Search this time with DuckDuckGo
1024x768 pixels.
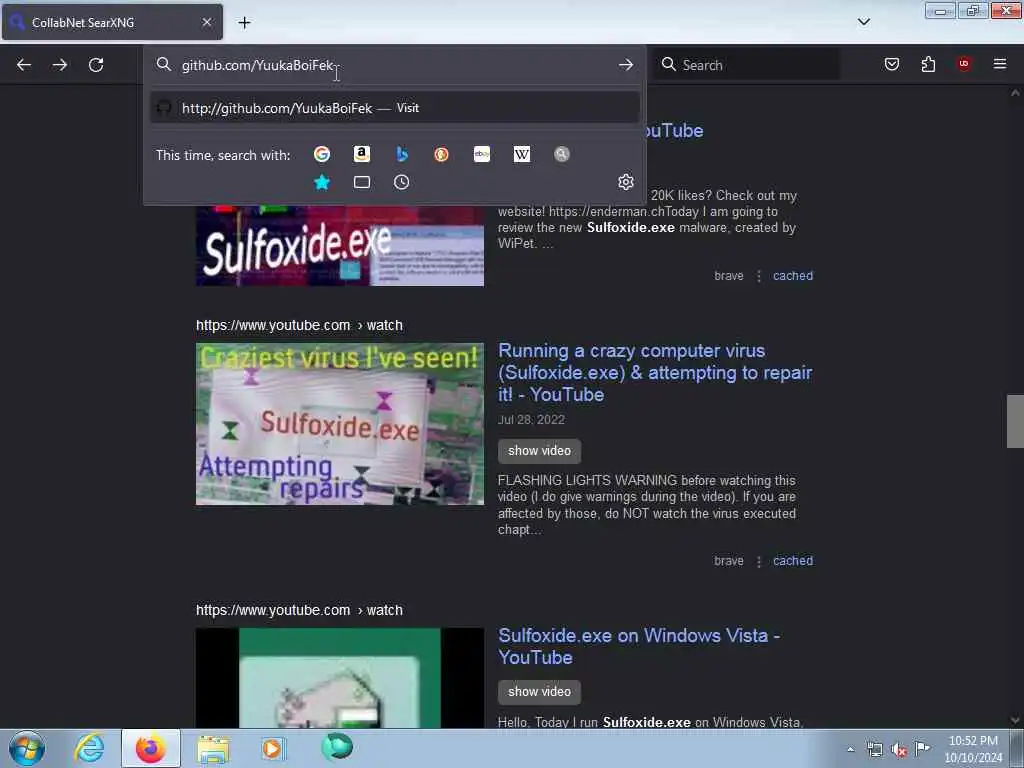(441, 154)
